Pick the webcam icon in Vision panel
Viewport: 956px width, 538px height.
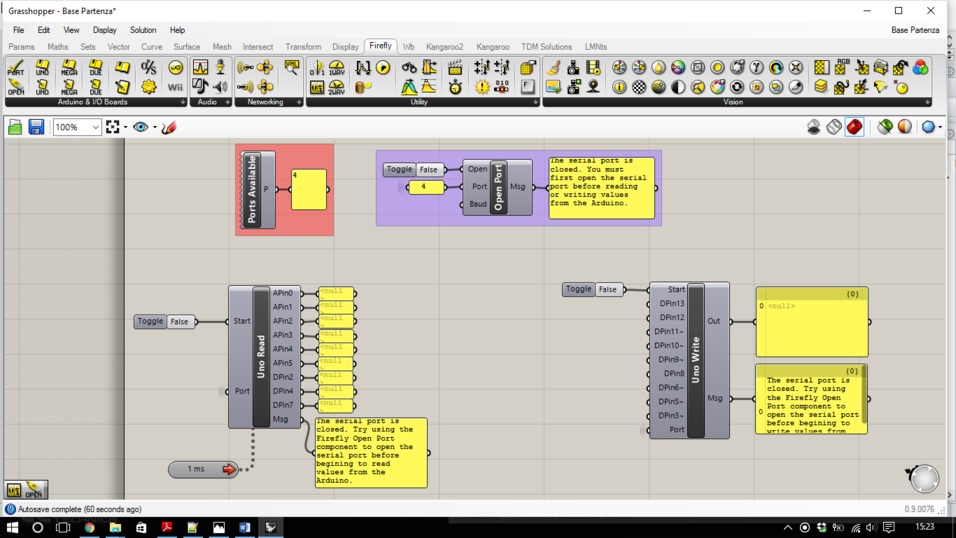coord(593,87)
